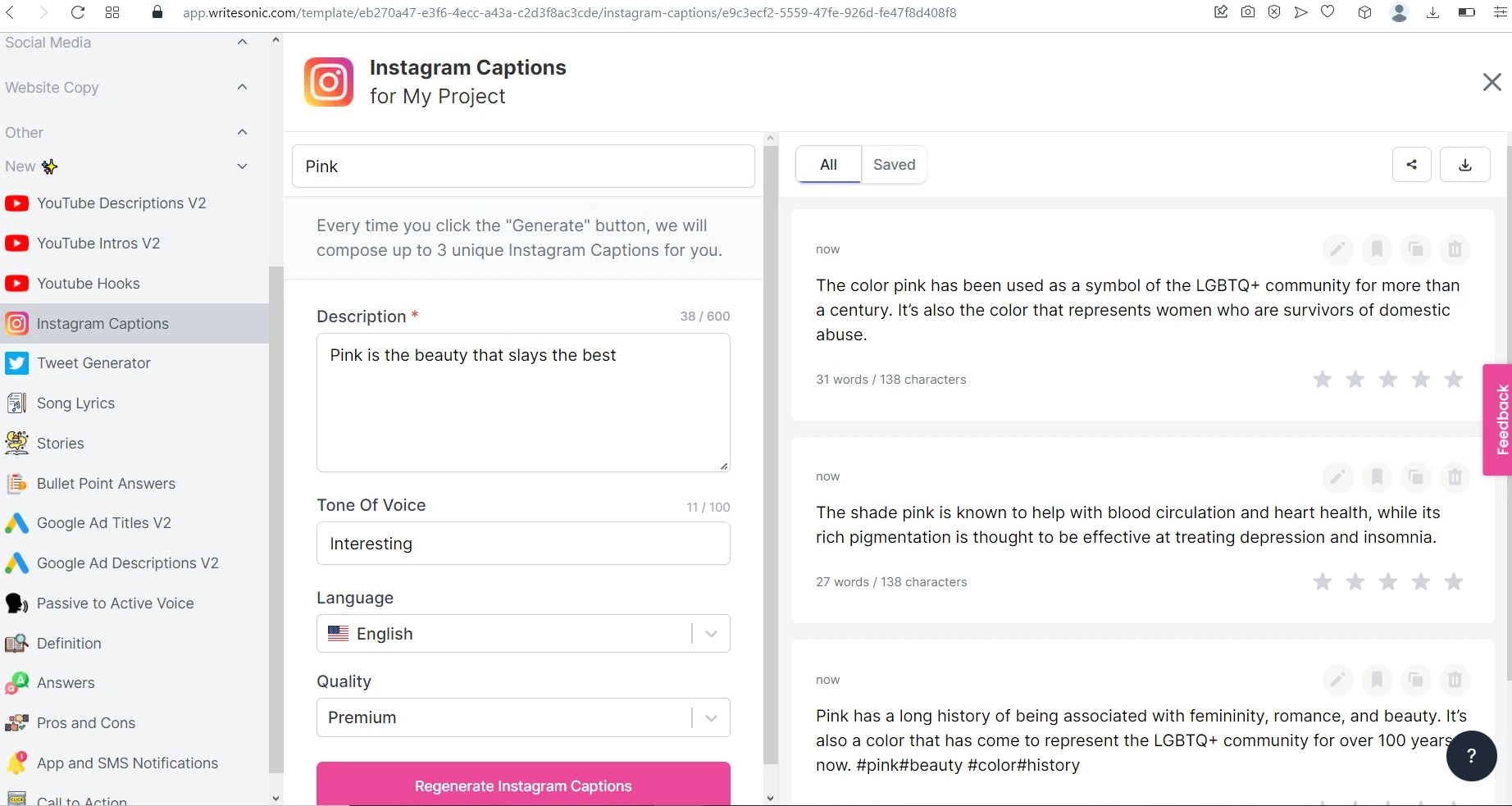Open Passive to Active Voice template
The image size is (1512, 806).
[134, 603]
